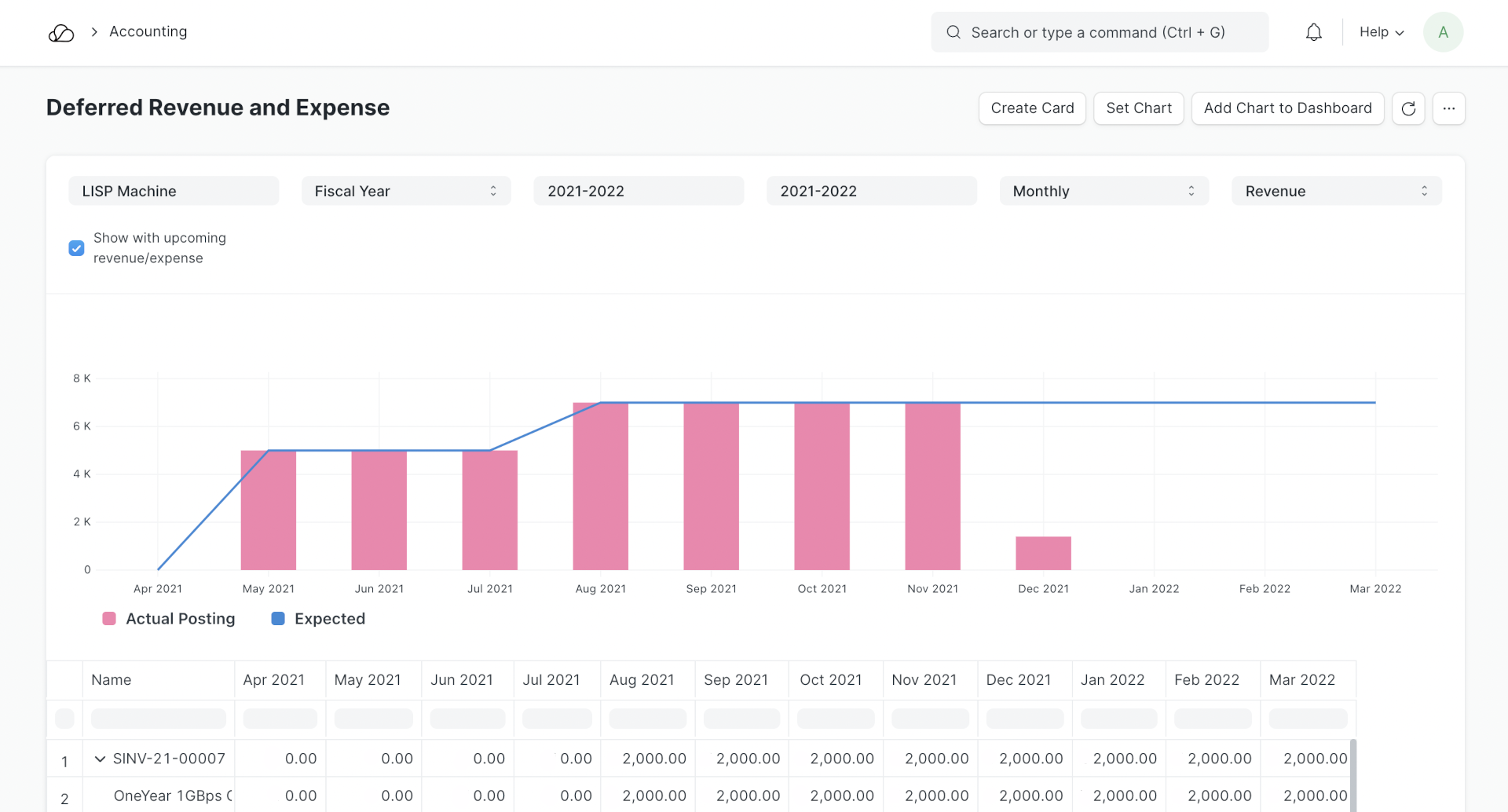The height and width of the screenshot is (812, 1508).
Task: Open the Fiscal Year filter dropdown
Action: [x=405, y=191]
